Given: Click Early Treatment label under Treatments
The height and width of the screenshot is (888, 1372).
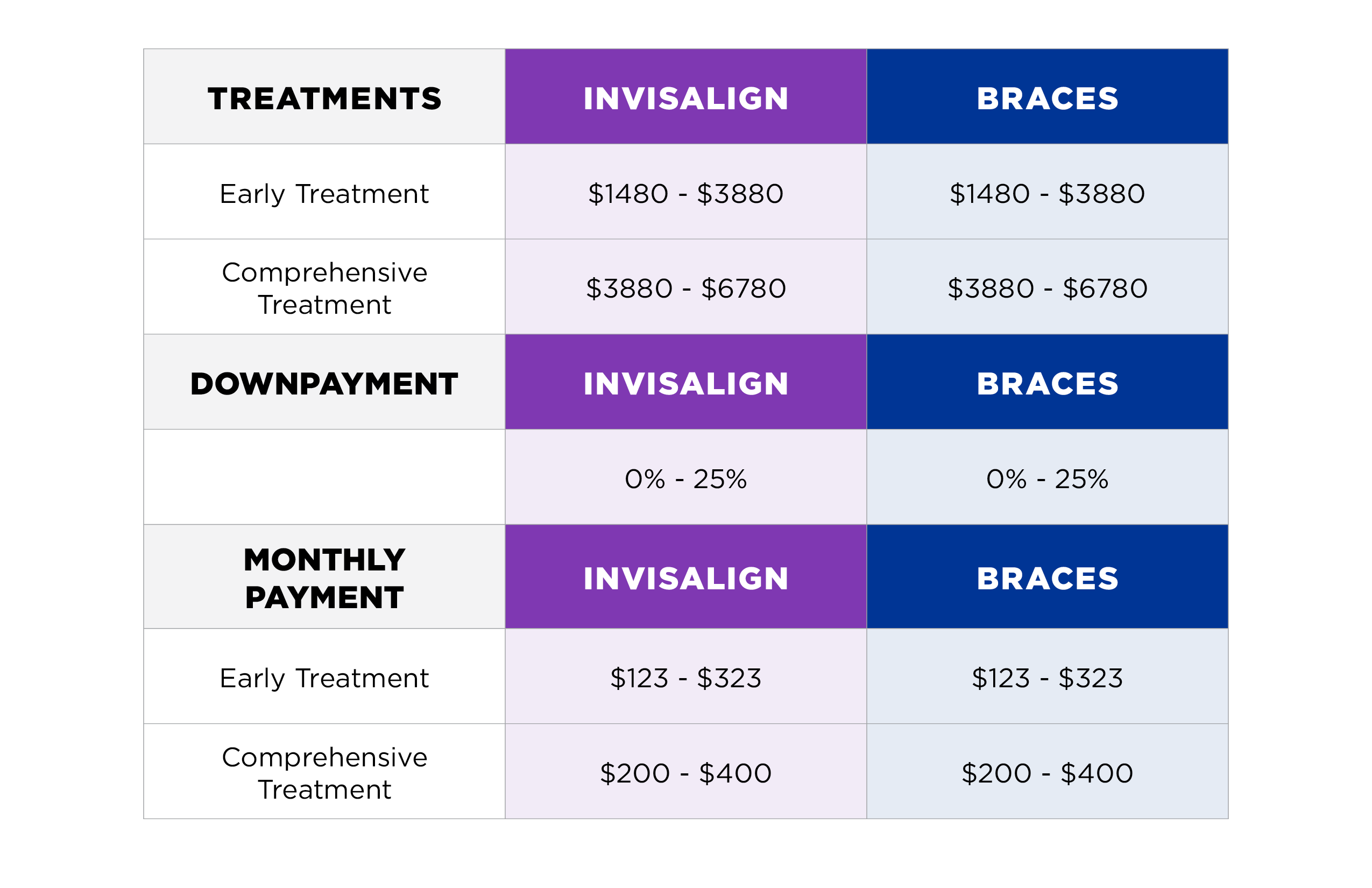Looking at the screenshot, I should point(324,194).
